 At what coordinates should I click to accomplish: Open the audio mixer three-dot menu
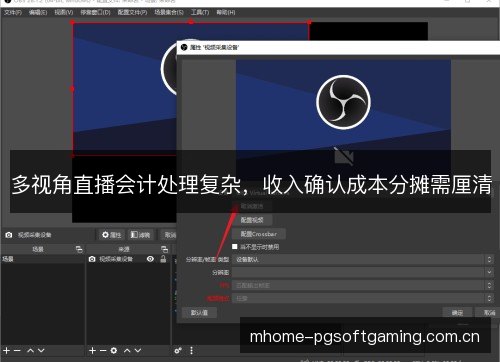(x=191, y=351)
